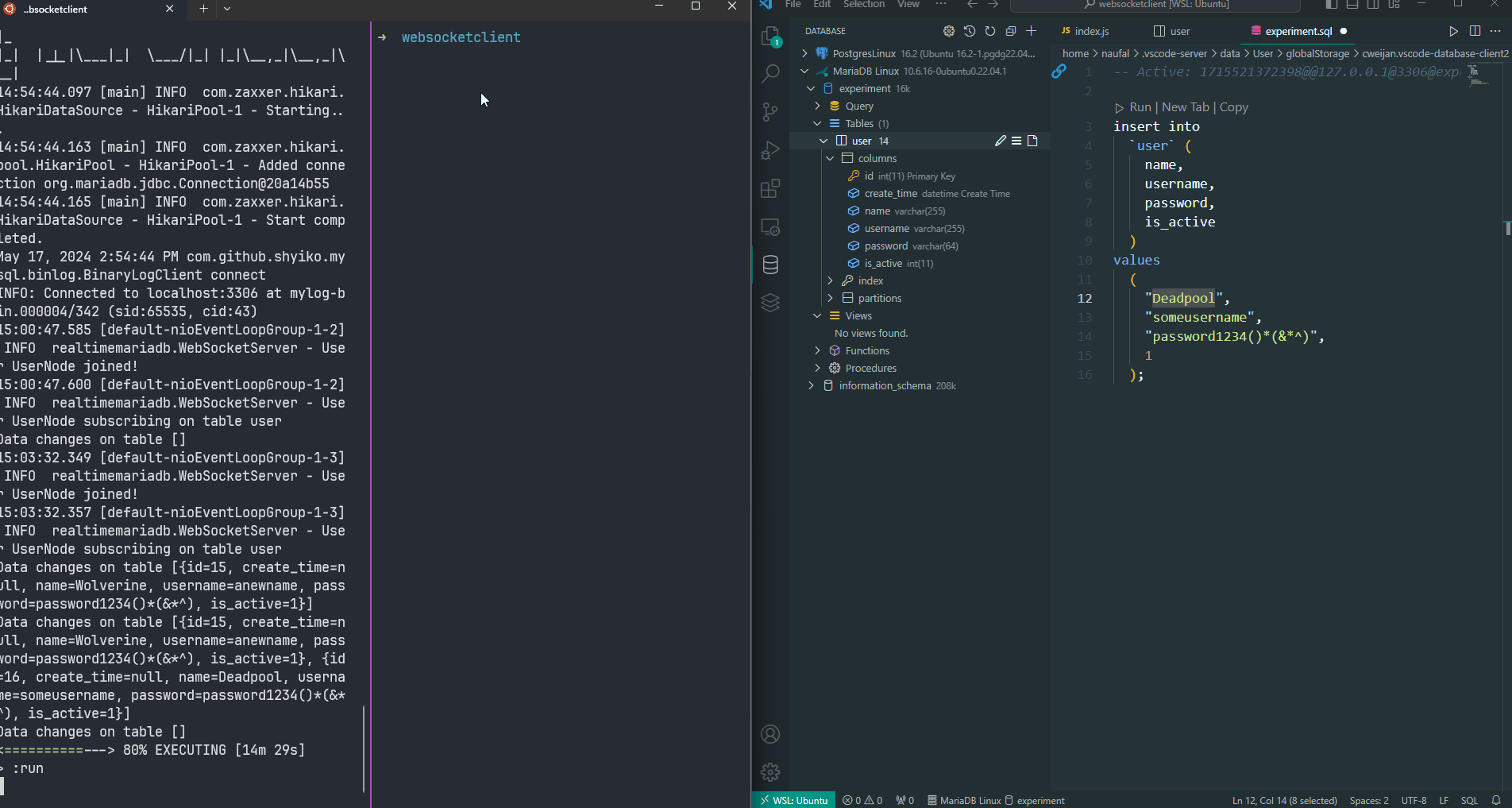
Task: Click the SQL language mode indicator
Action: 1469,800
